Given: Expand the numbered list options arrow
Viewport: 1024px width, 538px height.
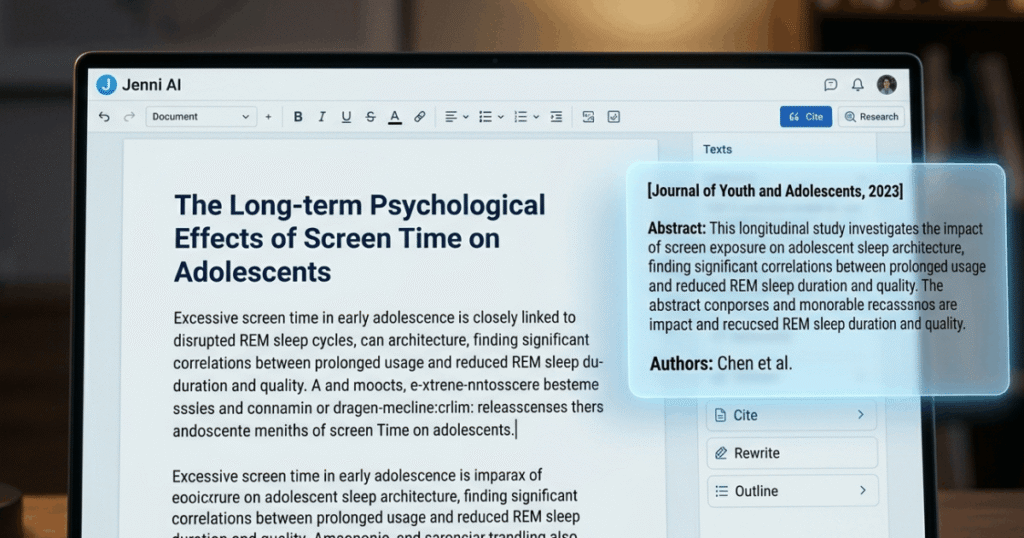Looking at the screenshot, I should point(536,118).
